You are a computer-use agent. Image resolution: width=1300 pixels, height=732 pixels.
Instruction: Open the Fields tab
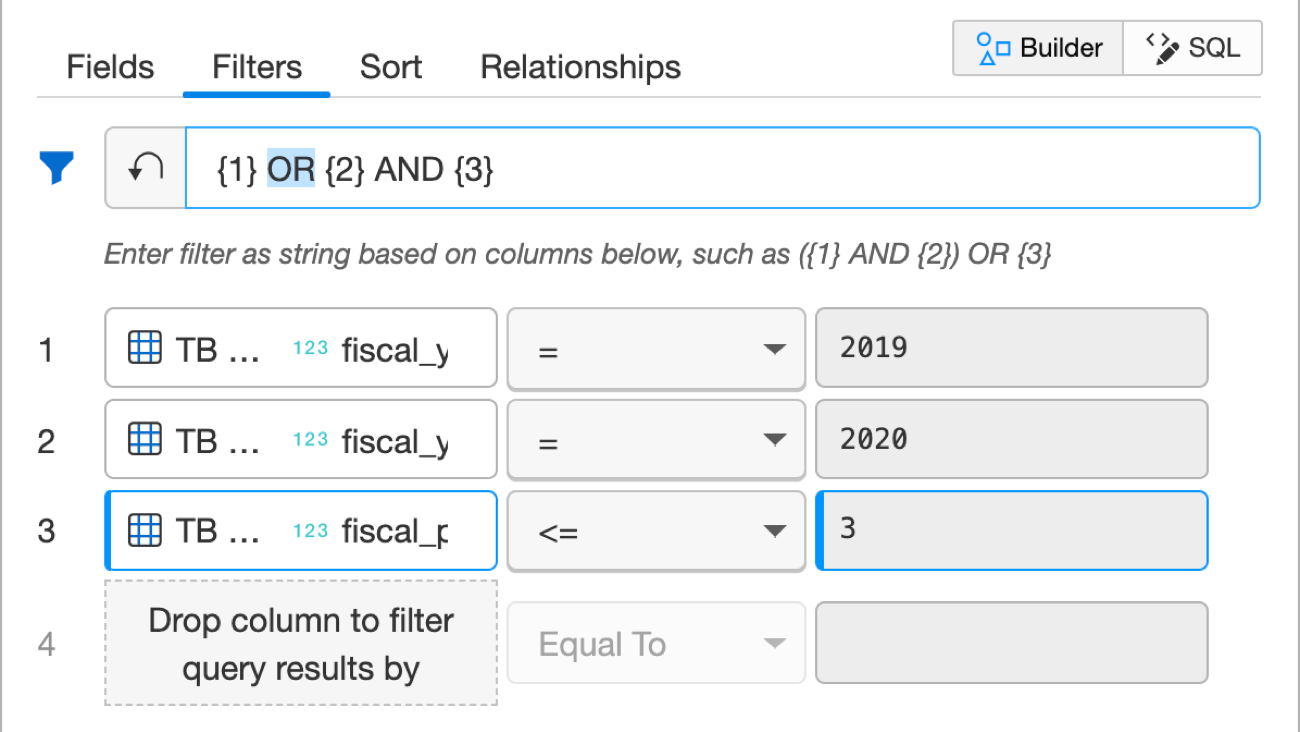tap(110, 67)
